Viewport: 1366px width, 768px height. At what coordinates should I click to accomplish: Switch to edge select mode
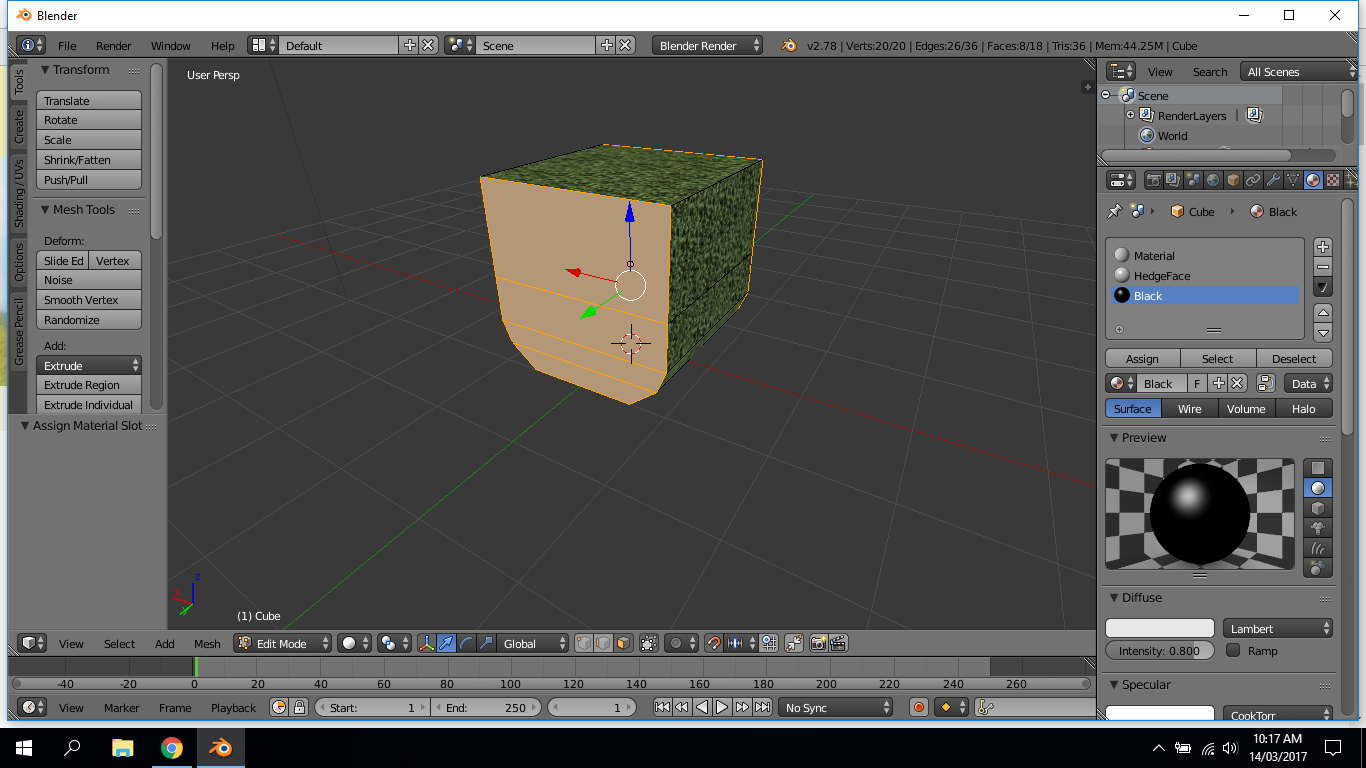pos(603,643)
